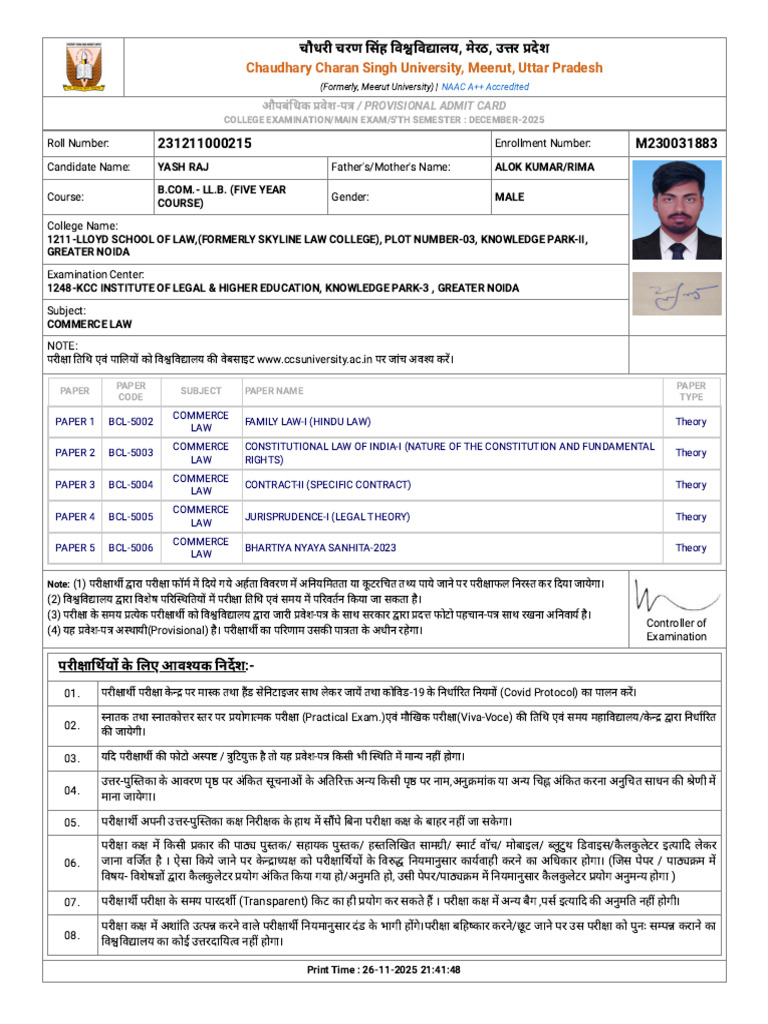Click instruction number 06.
768x1024 pixels.
tap(72, 863)
